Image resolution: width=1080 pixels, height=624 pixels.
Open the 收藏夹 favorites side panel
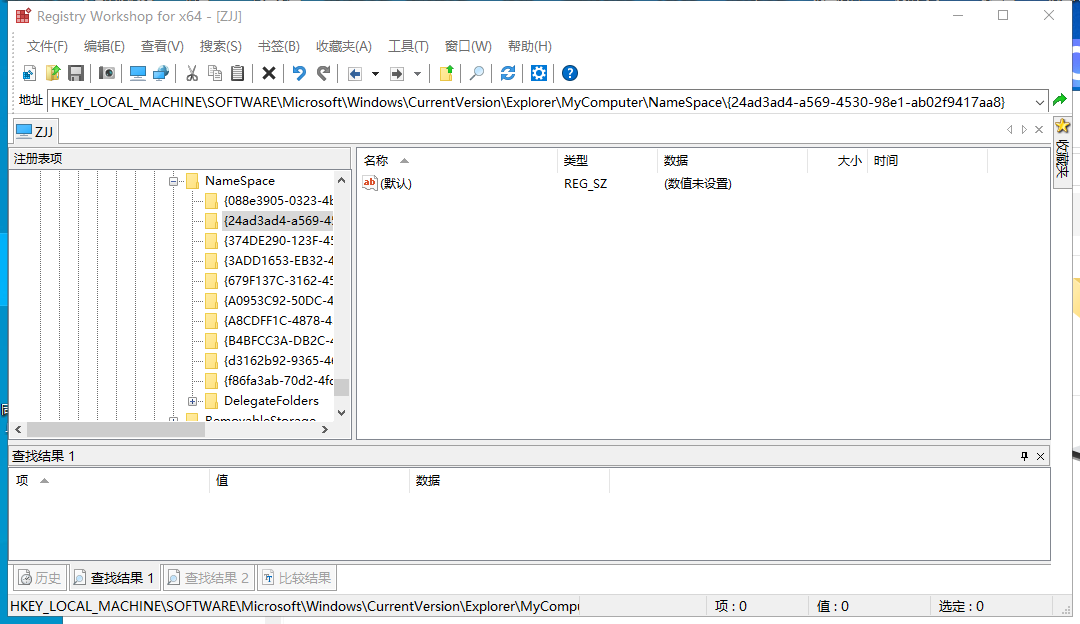(x=1062, y=152)
